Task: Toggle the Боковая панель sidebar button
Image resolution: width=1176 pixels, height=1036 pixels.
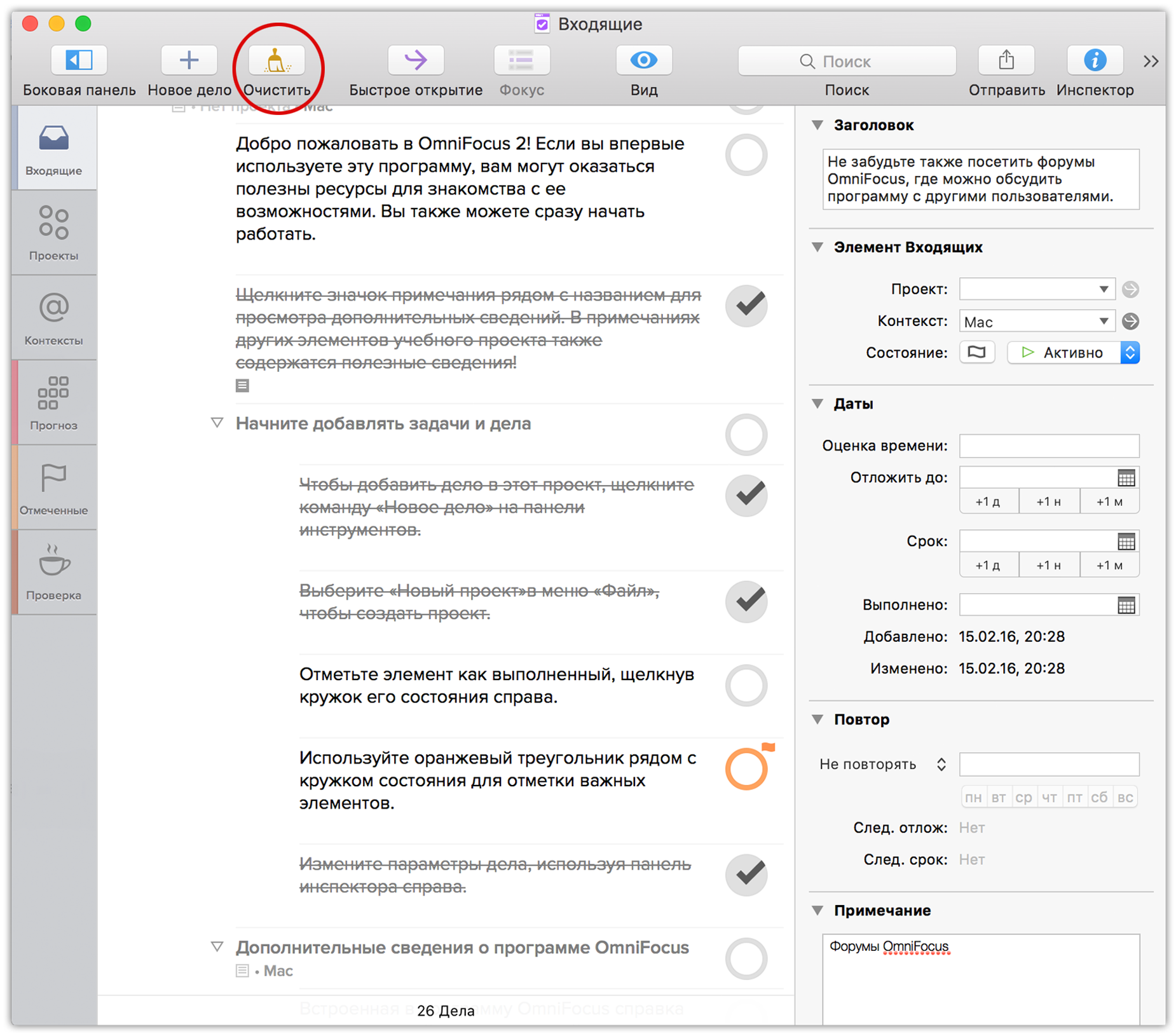Action: (79, 60)
